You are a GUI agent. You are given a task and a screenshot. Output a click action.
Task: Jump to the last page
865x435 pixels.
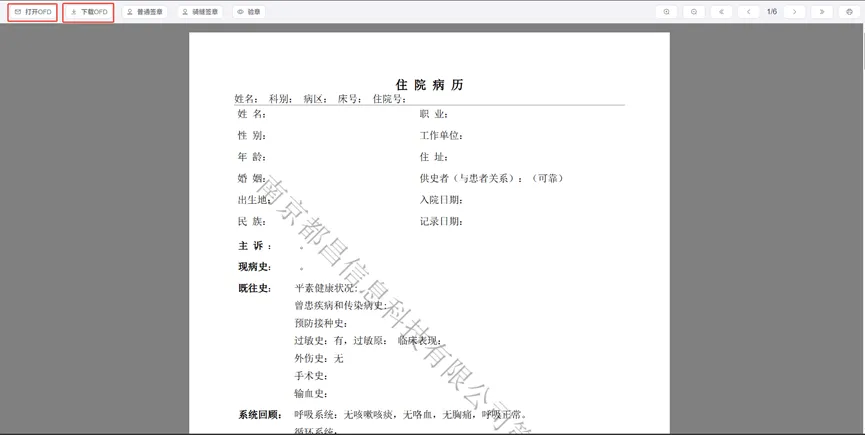(822, 12)
